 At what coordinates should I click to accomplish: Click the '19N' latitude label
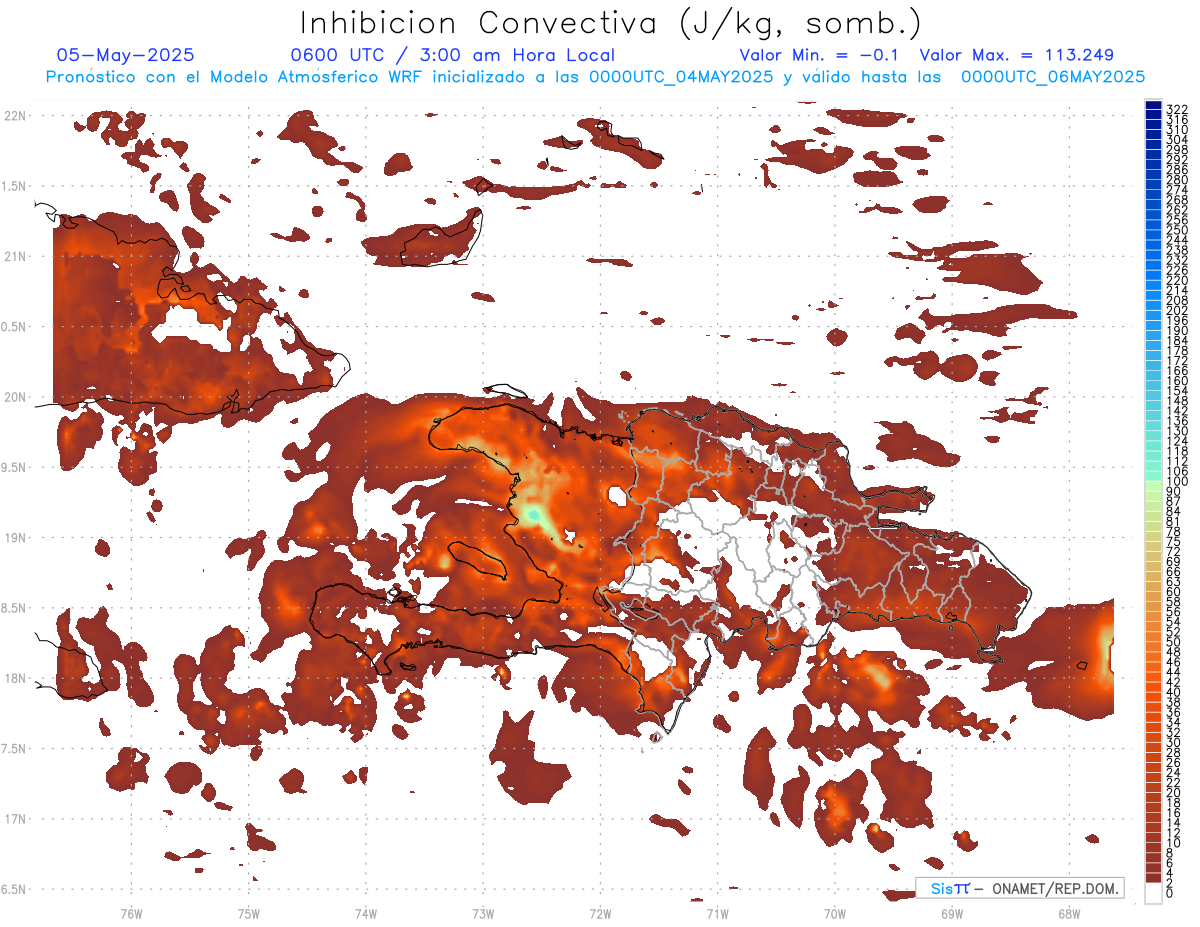[x=14, y=537]
